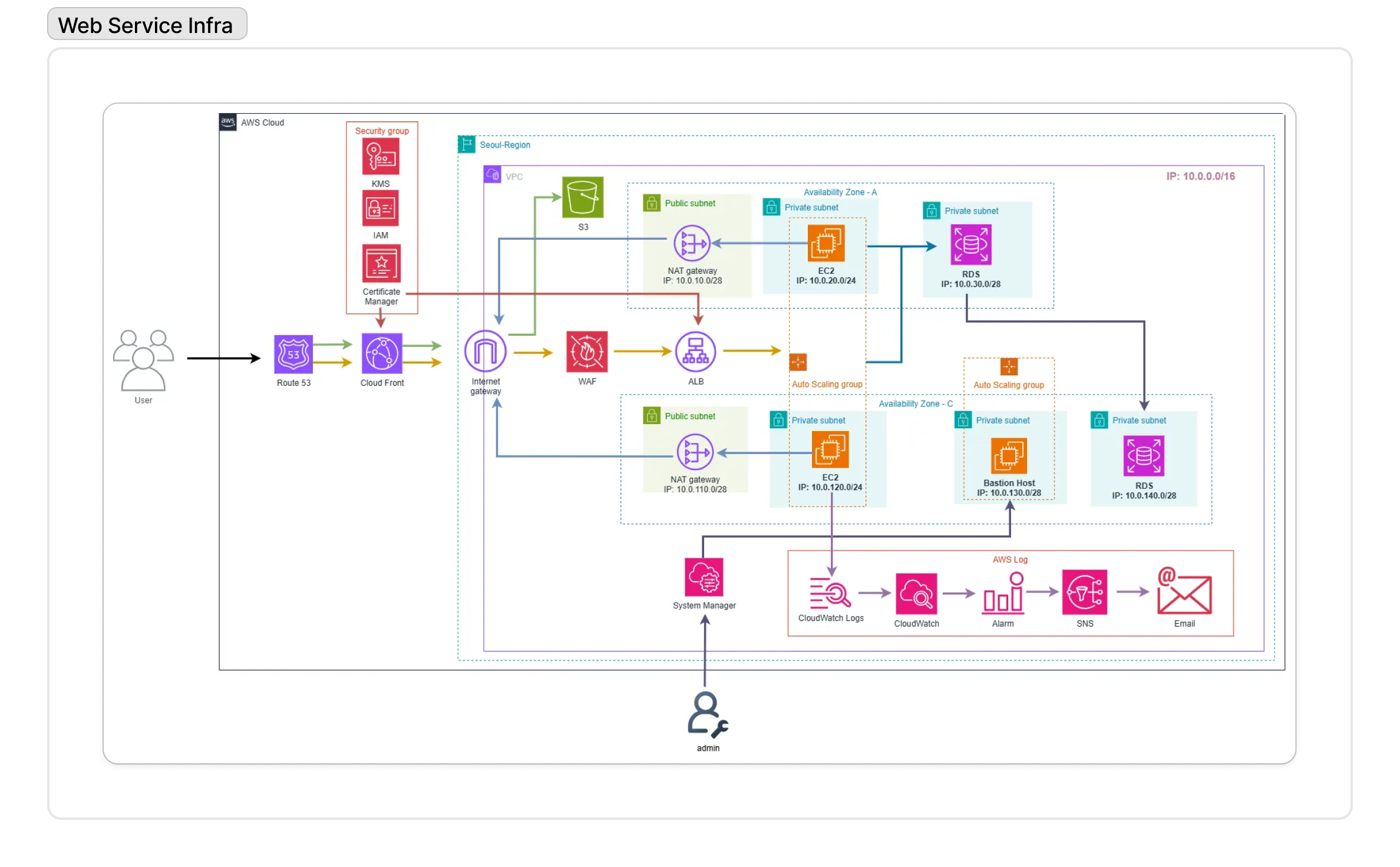Click the Internet gateway icon
This screenshot has width=1400, height=867.
[486, 352]
